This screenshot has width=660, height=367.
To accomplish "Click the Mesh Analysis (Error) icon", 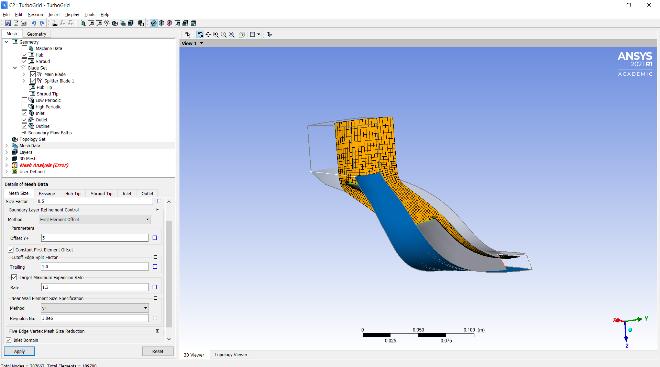I will [x=15, y=165].
